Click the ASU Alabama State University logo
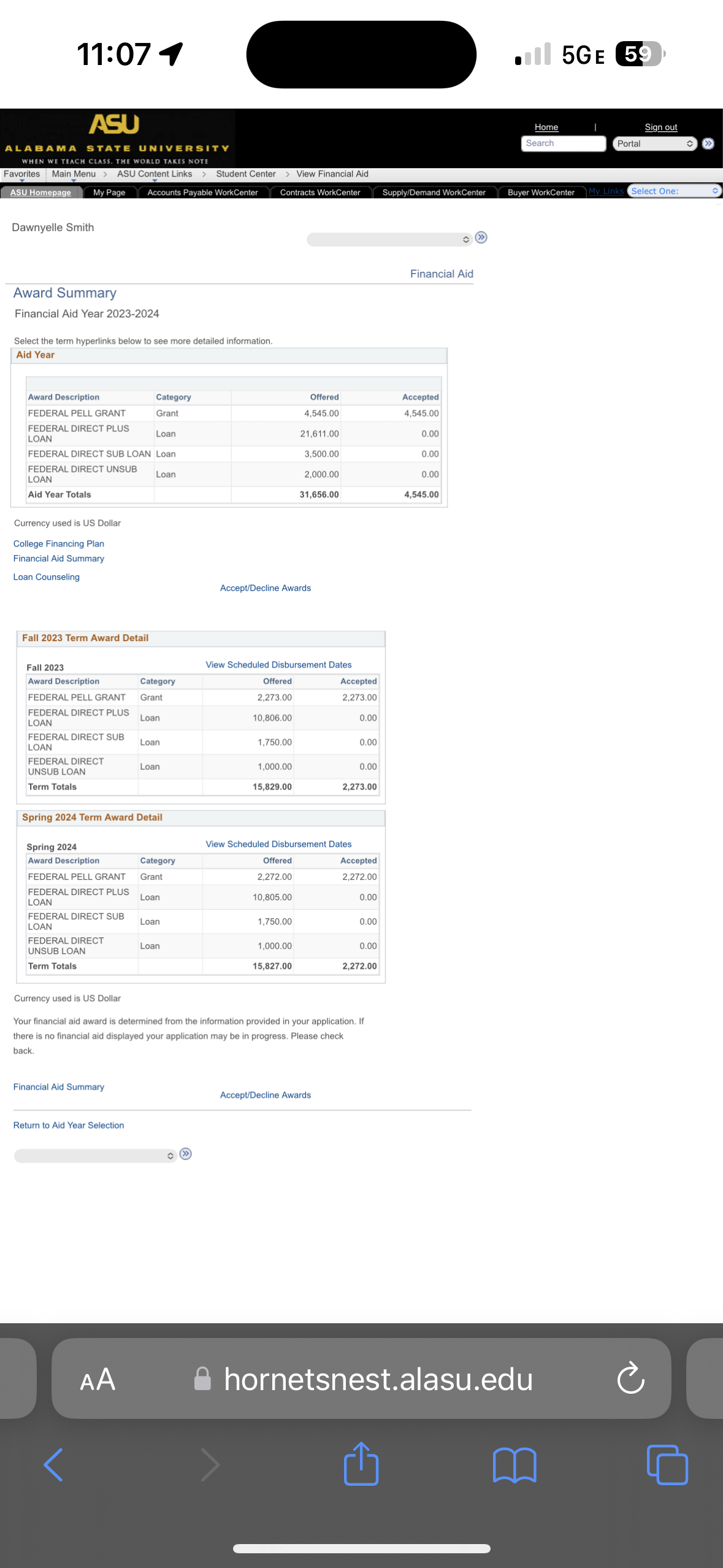Viewport: 723px width, 1568px height. [117, 139]
